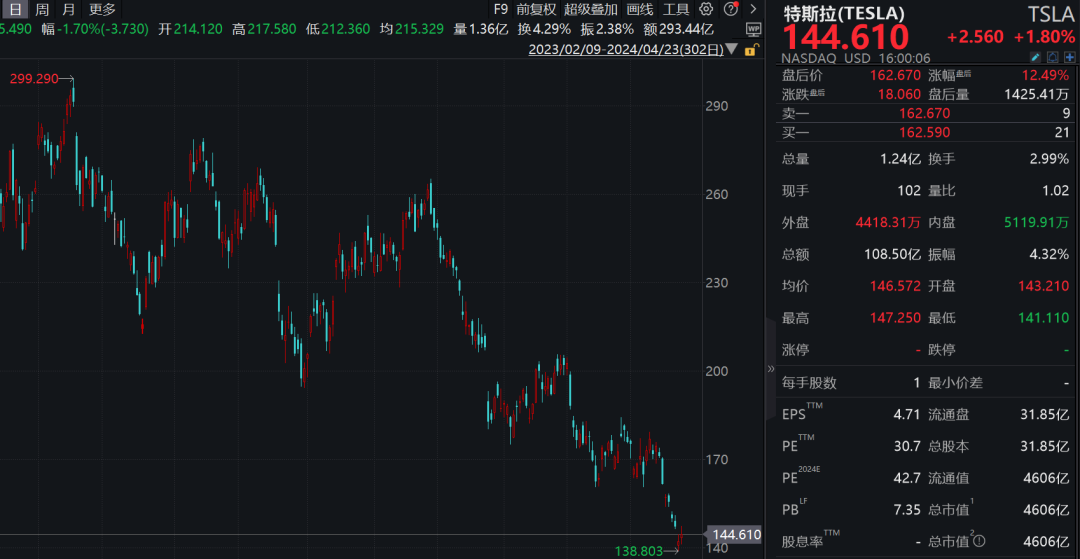Click the 最高 value 147.250
1080x559 pixels.
coord(895,318)
